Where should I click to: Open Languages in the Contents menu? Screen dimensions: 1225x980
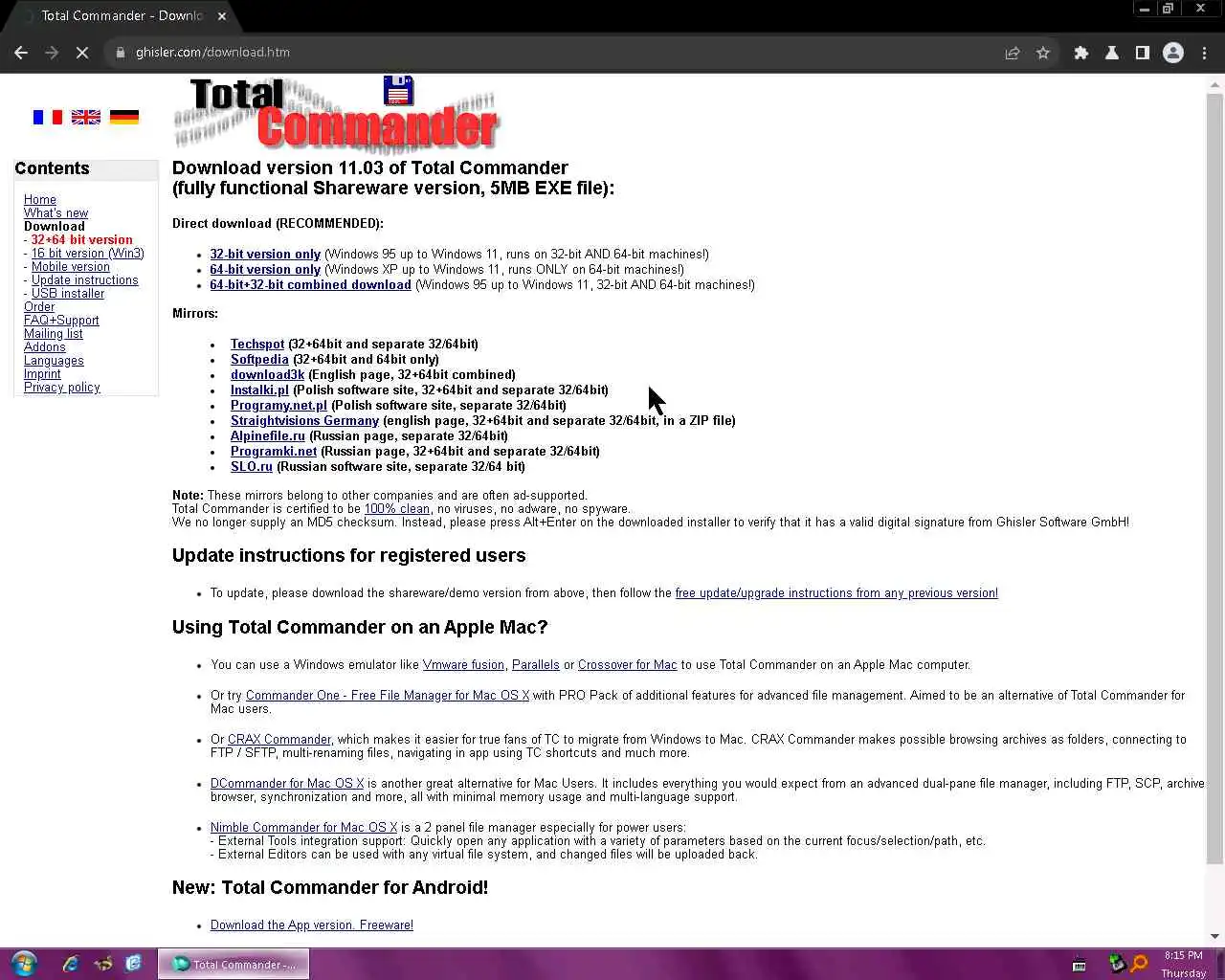click(x=54, y=360)
